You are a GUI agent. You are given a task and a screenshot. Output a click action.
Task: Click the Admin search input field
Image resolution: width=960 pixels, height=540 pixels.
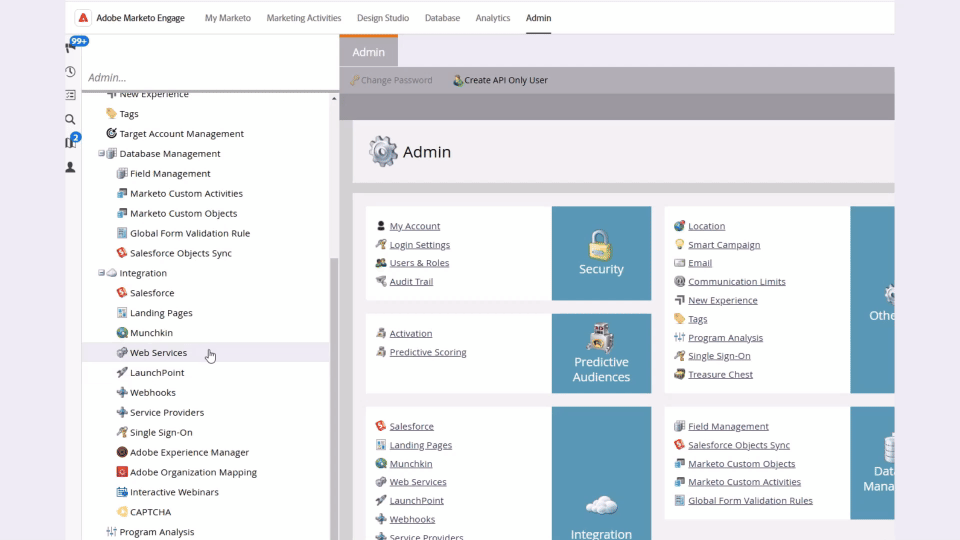coord(210,77)
